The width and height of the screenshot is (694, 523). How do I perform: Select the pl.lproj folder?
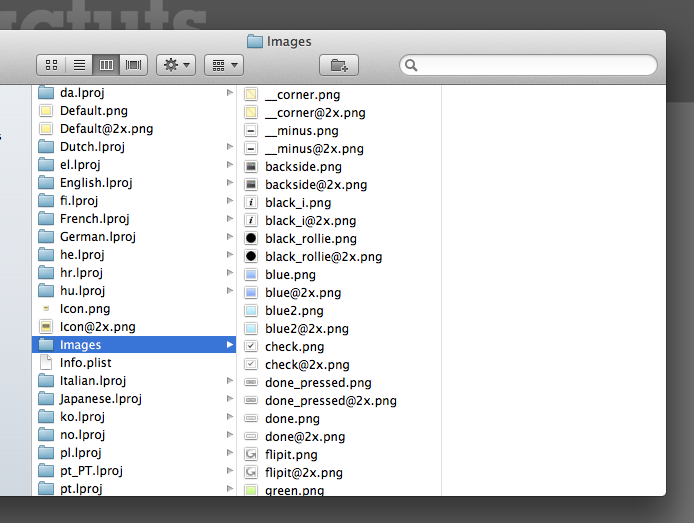pos(134,453)
